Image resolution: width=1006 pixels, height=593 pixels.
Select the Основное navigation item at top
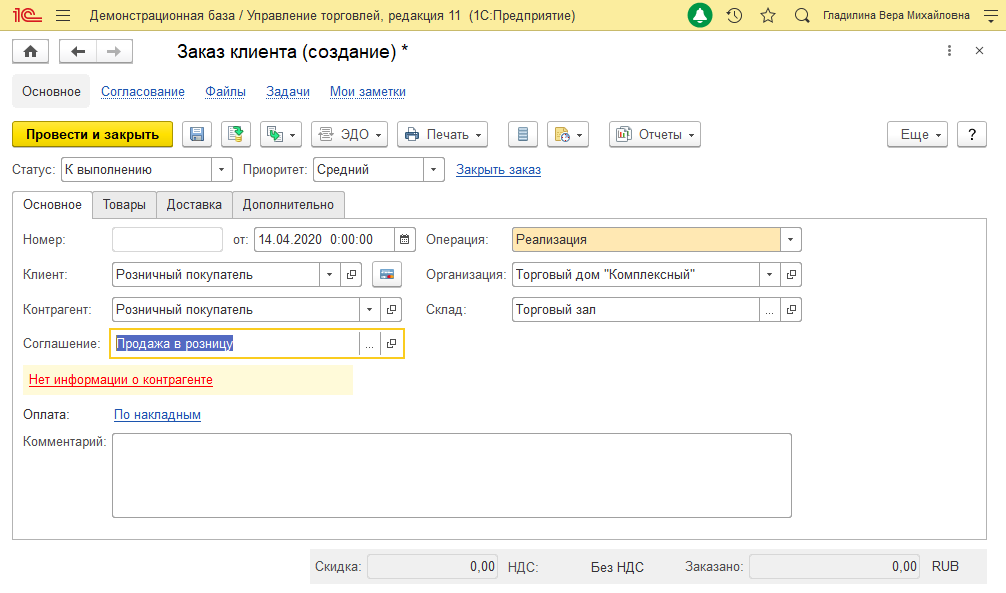click(51, 92)
